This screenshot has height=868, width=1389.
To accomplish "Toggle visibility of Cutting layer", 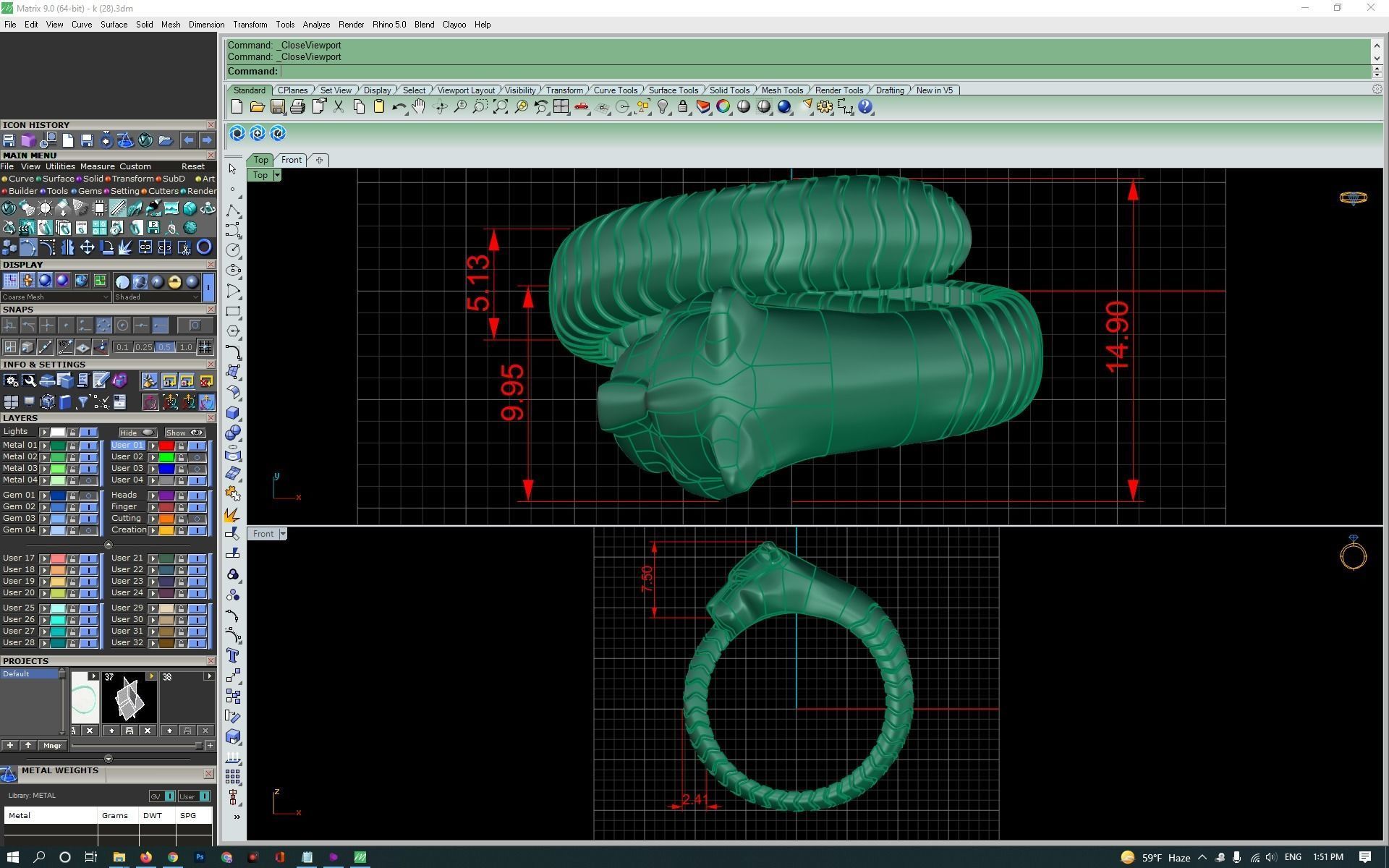I will pos(197,519).
